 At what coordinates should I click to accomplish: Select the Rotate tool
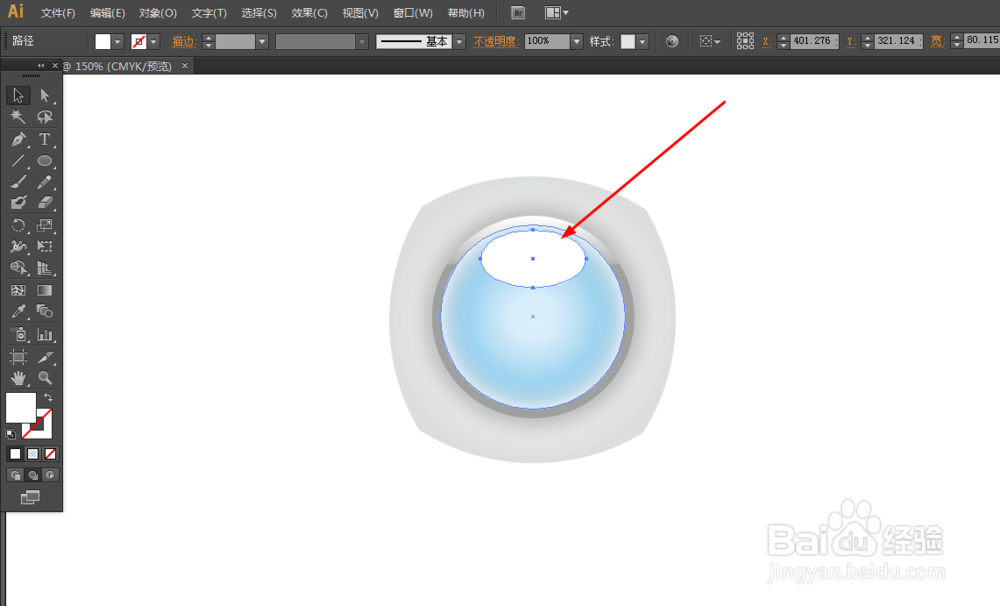click(18, 225)
